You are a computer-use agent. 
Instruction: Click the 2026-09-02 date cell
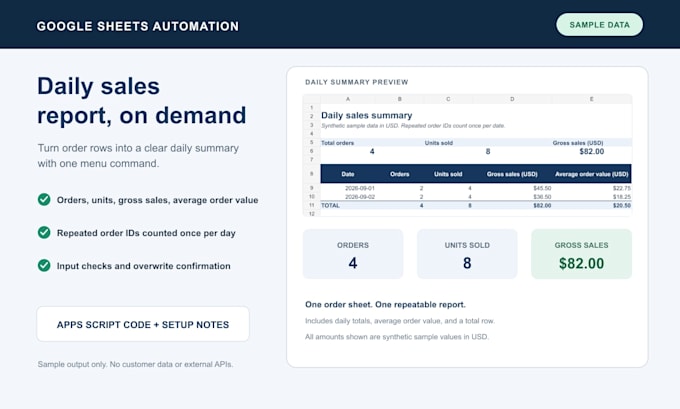[360, 196]
